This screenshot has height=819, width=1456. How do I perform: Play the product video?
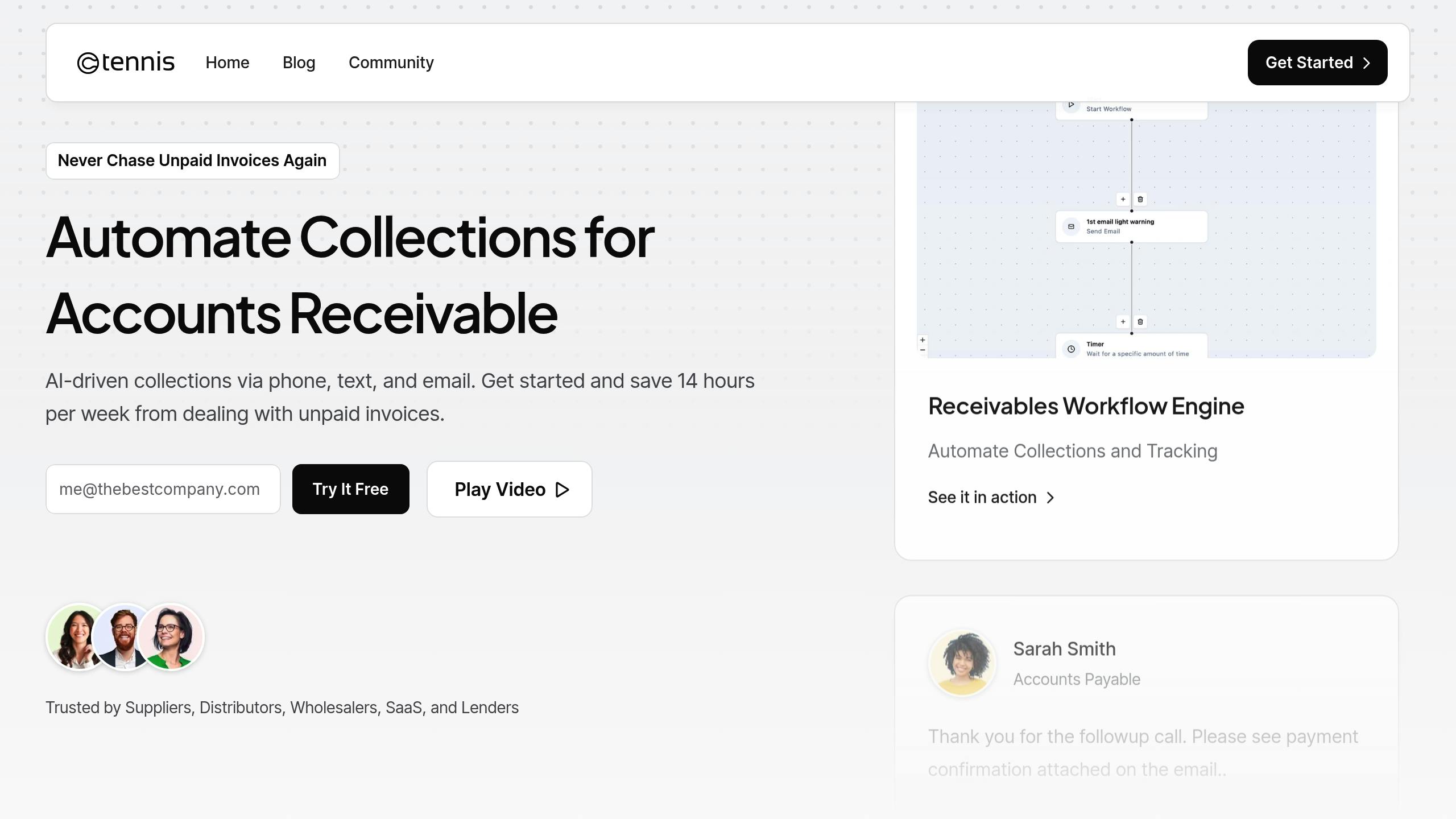click(510, 489)
